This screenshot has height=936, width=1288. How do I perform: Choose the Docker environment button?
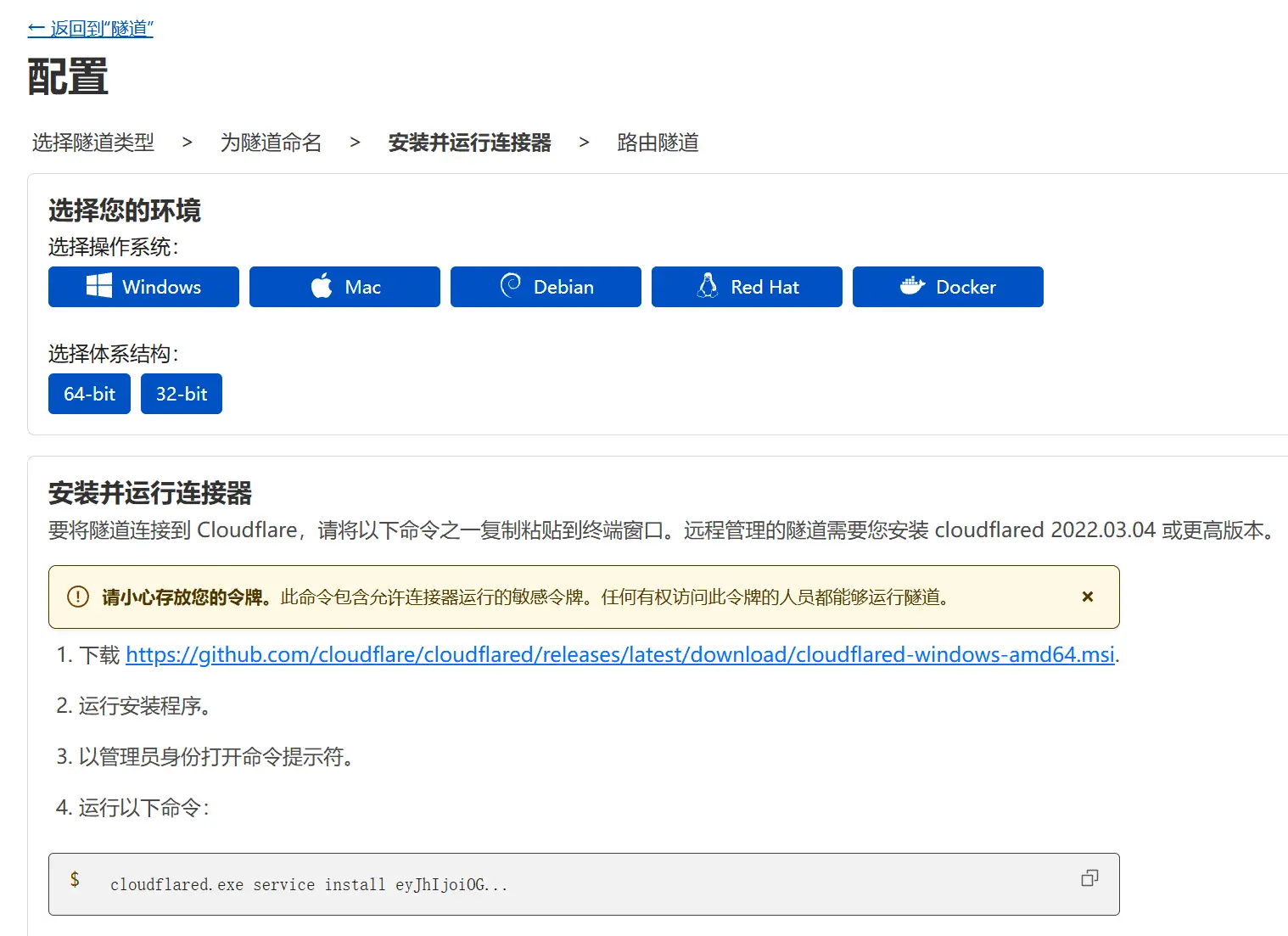tap(948, 287)
